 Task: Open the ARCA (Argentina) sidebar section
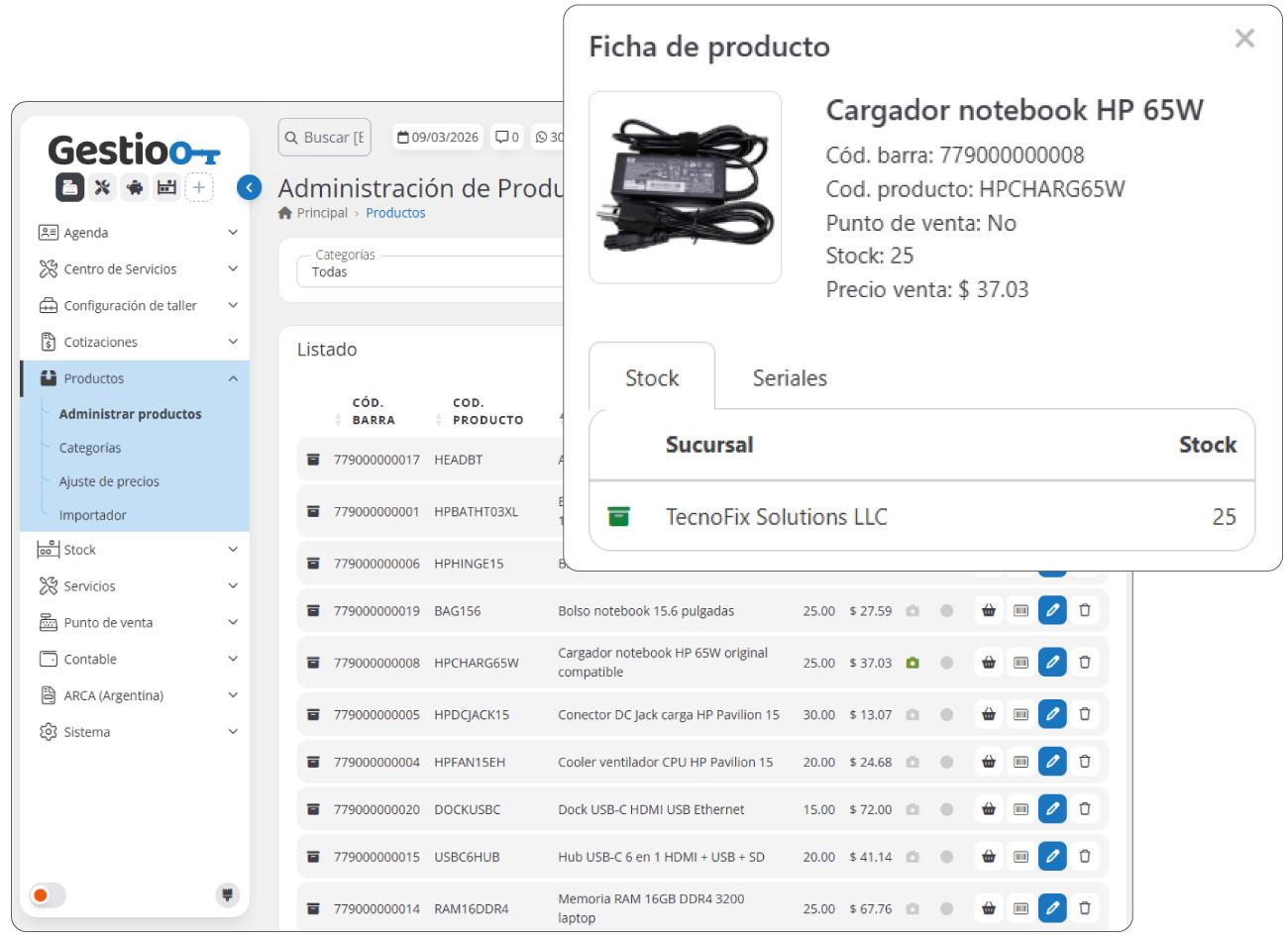[x=136, y=696]
